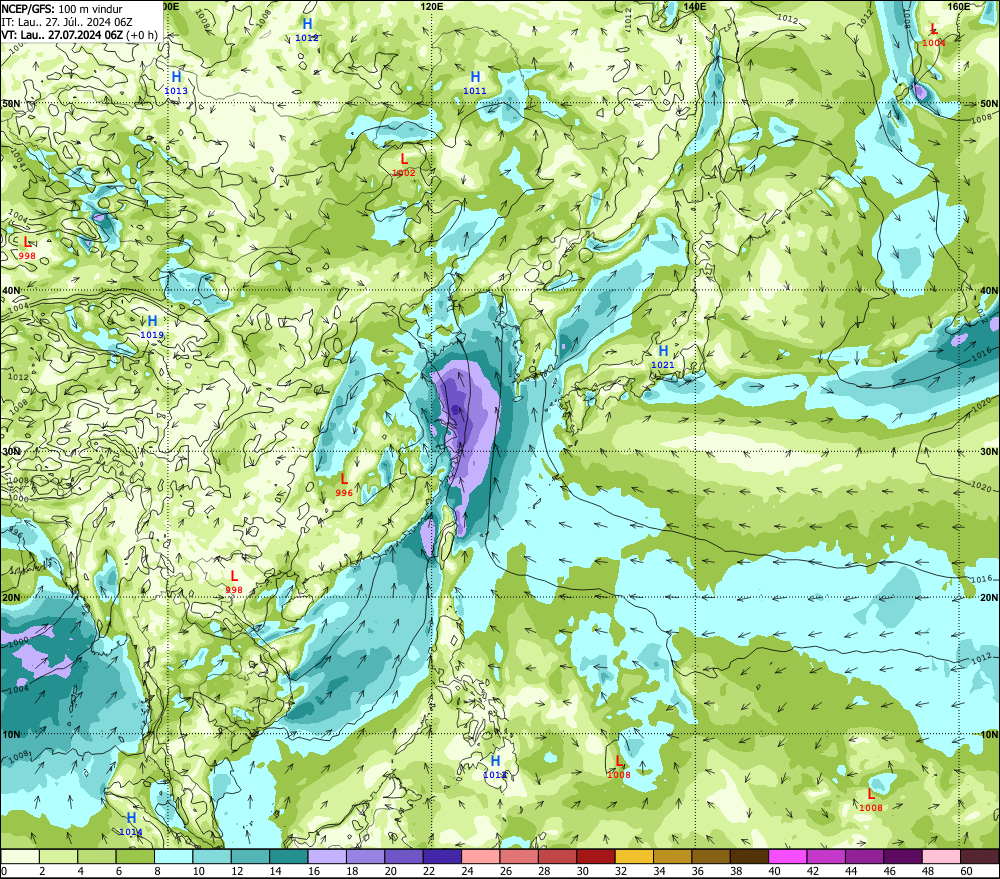Click the deep purple legend swatch labeled 46

pyautogui.click(x=902, y=856)
